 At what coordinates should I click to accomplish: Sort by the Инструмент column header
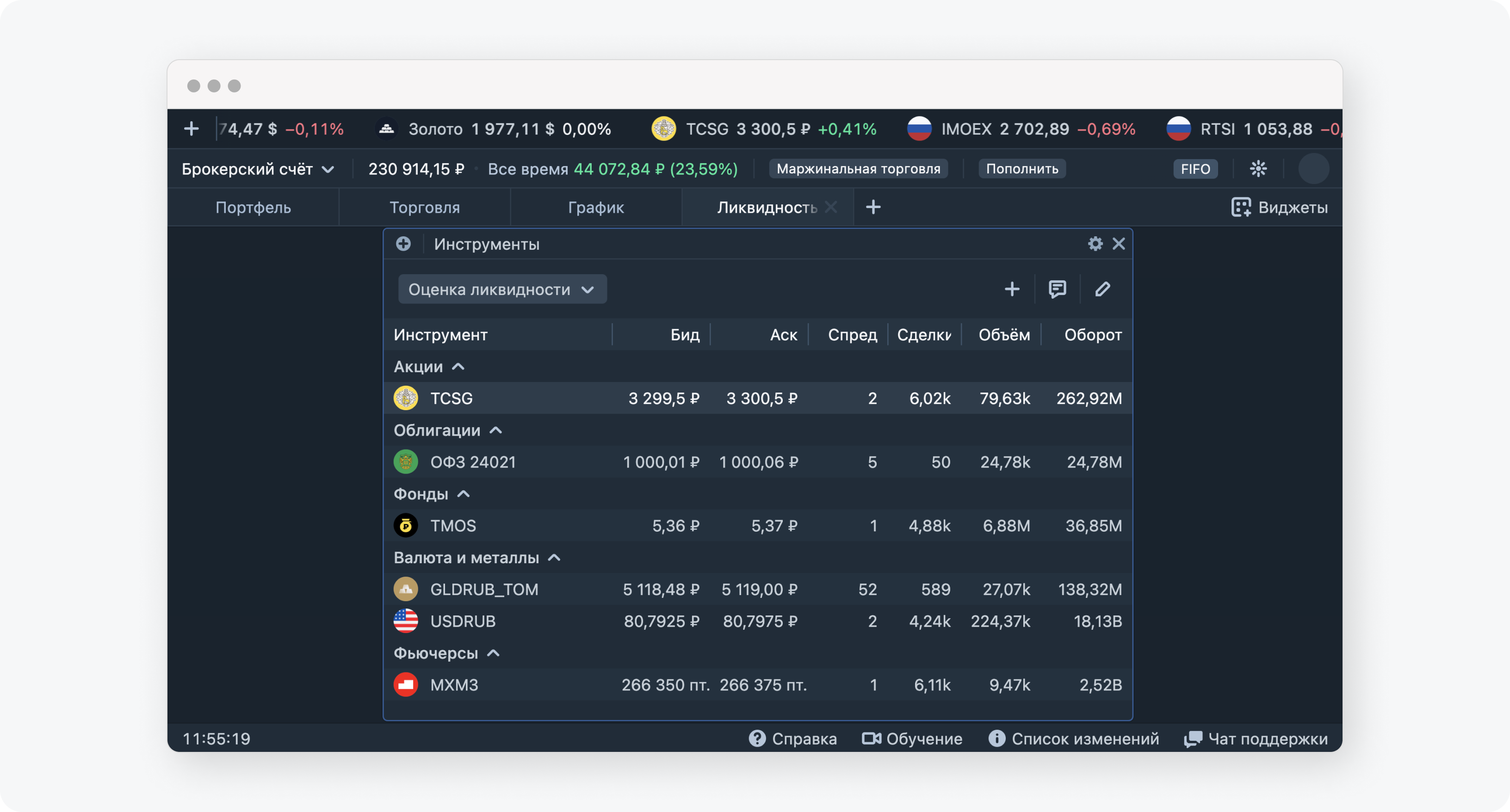(x=440, y=335)
